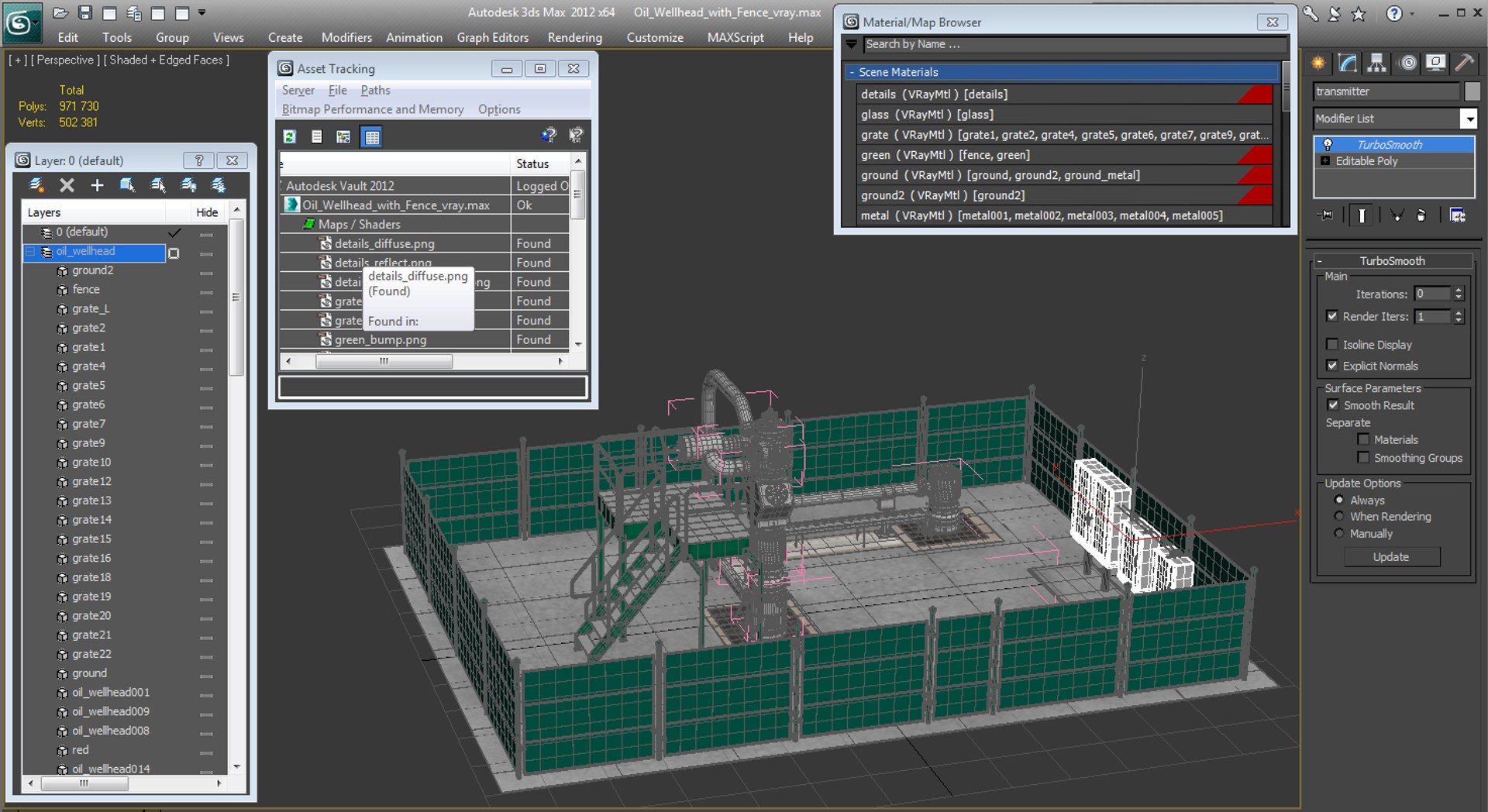
Task: Click Shaded + Edged Faces viewport label
Action: pos(166,60)
